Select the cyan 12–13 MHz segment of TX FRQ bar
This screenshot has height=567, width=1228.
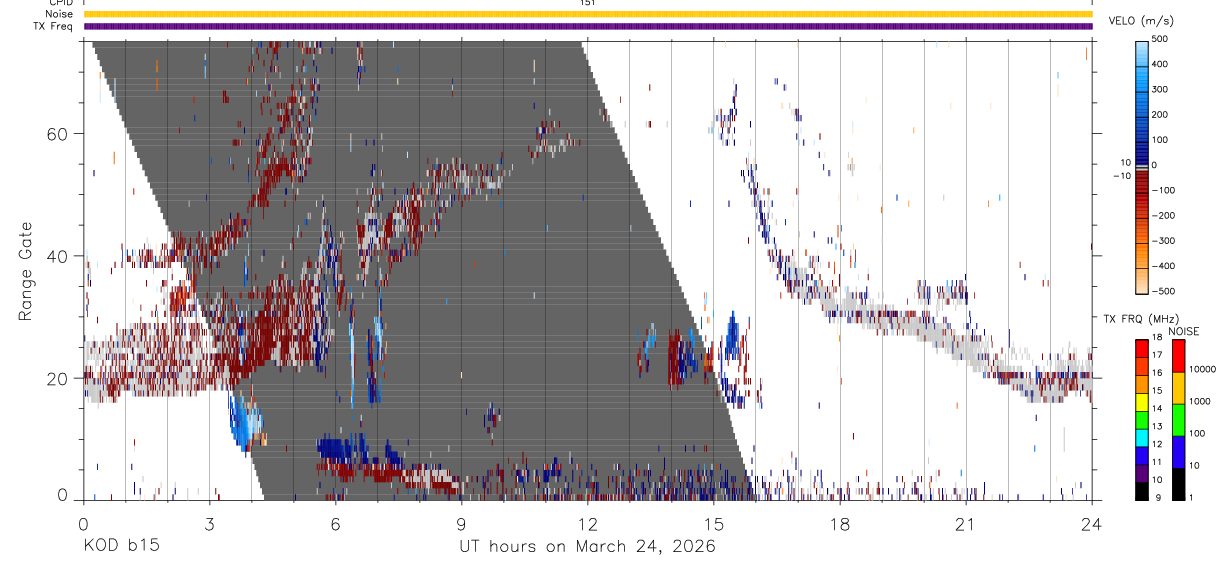pos(1142,436)
